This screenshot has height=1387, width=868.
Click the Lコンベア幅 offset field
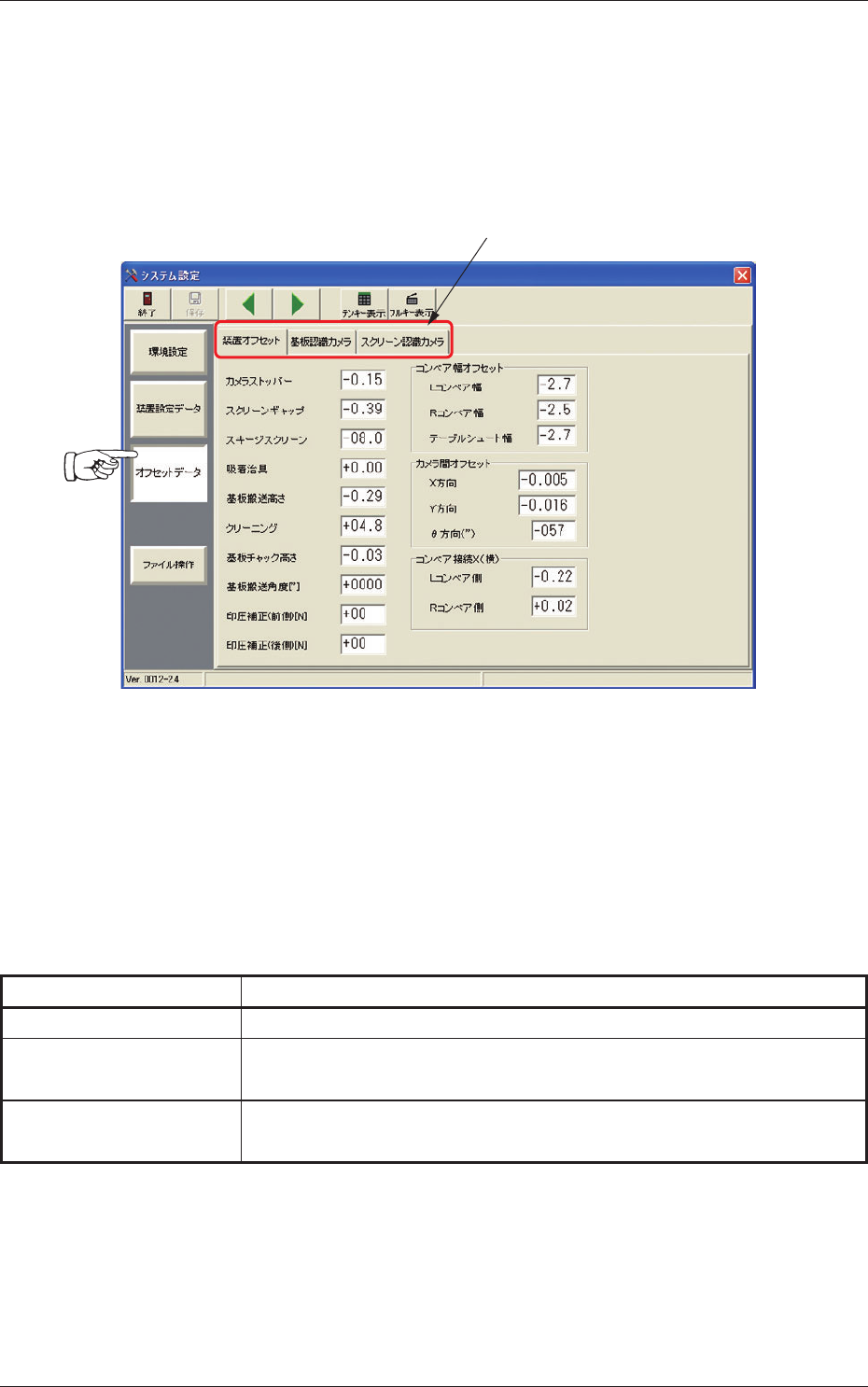pyautogui.click(x=556, y=385)
